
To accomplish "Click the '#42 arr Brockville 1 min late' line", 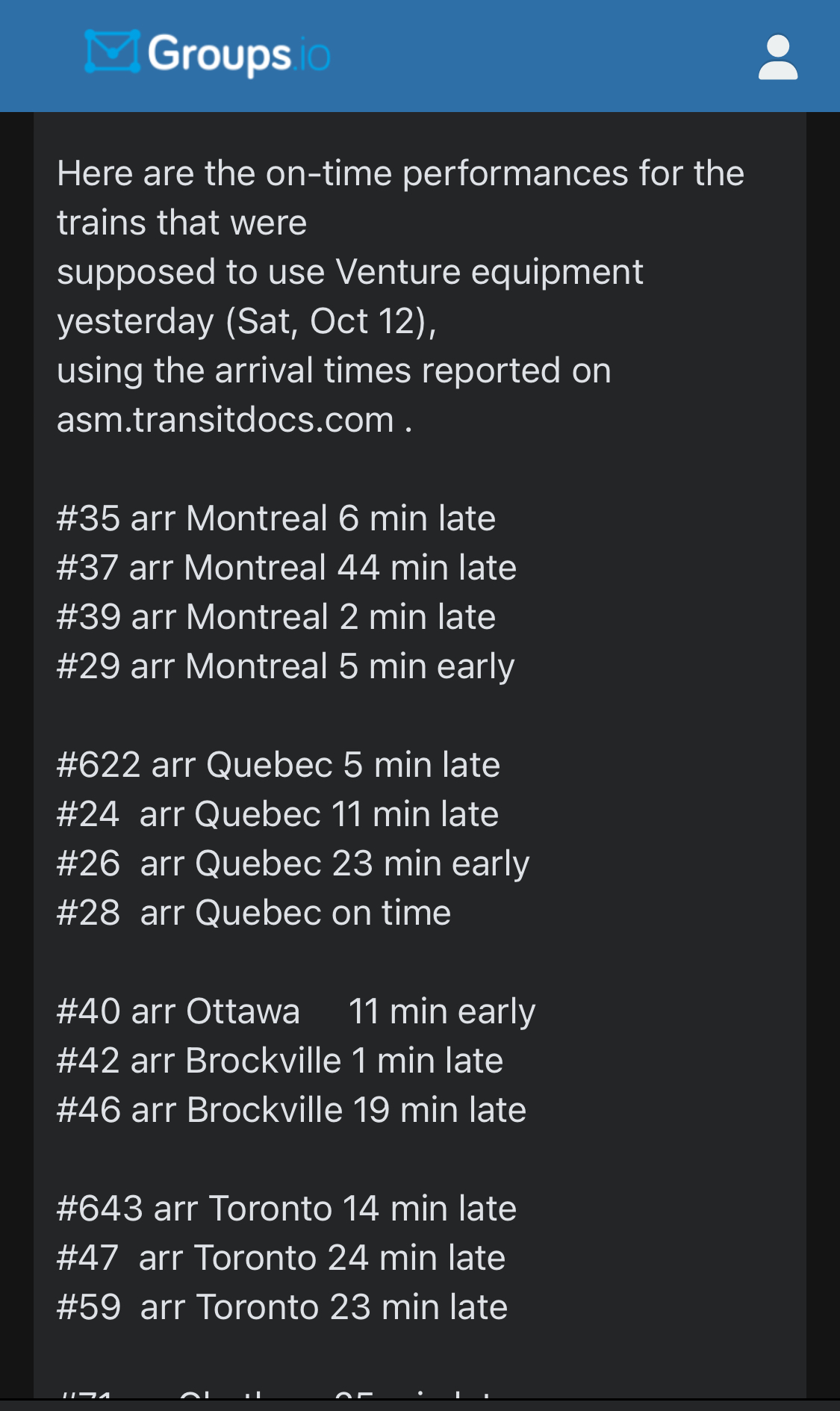I will pyautogui.click(x=279, y=1061).
